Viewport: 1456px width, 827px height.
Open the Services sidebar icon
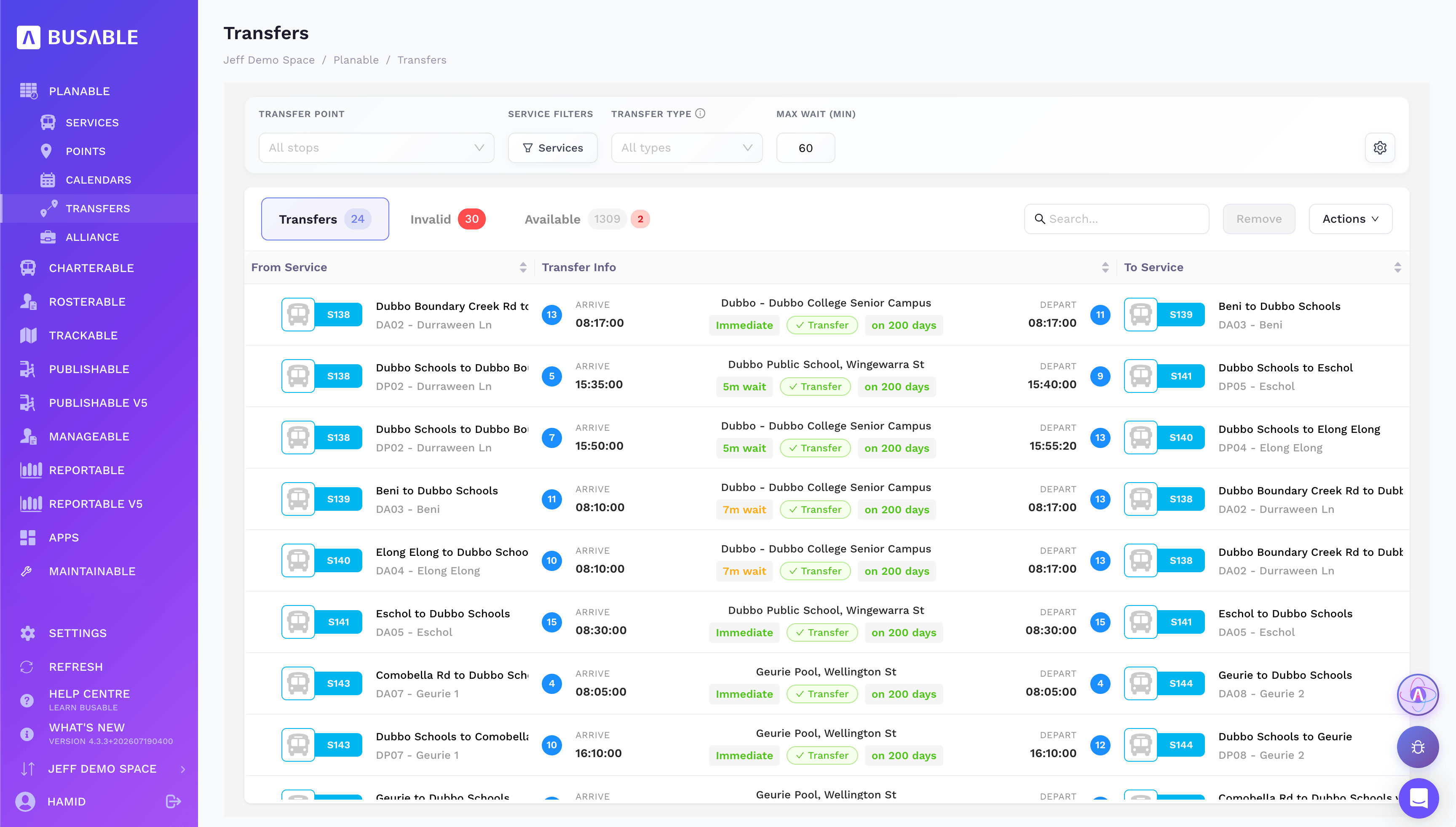48,123
